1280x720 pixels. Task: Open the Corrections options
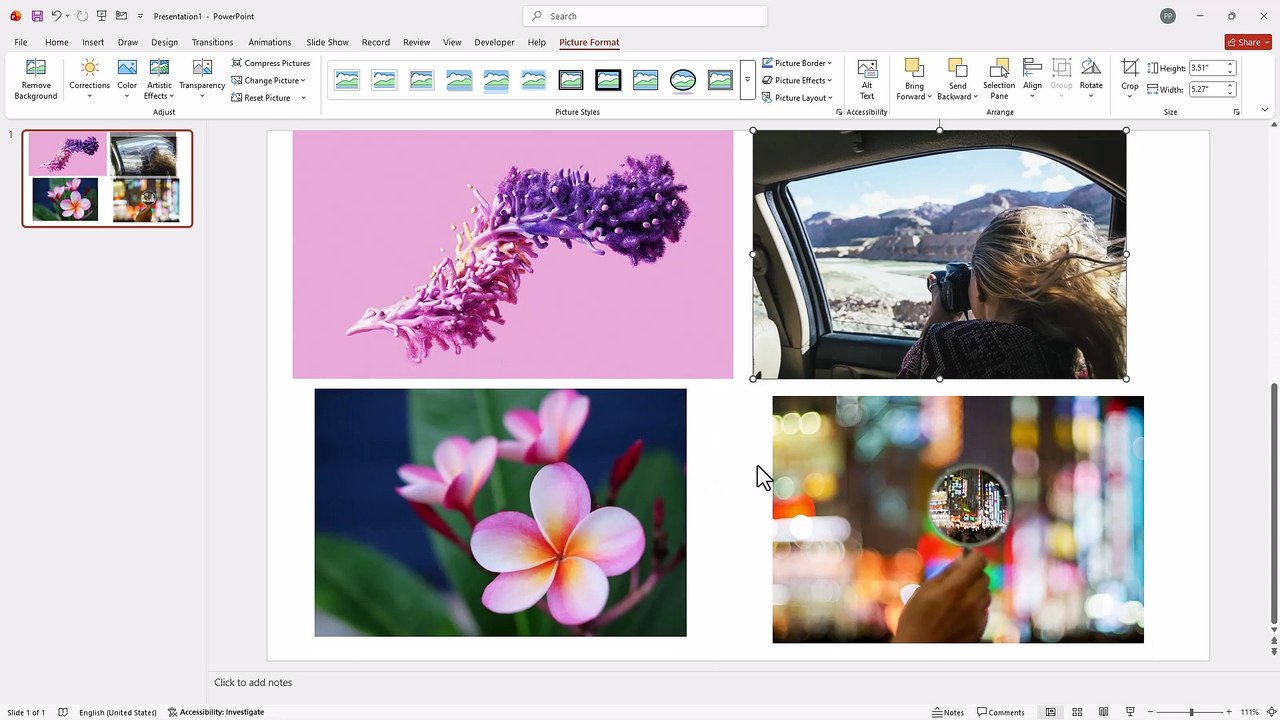[x=89, y=79]
